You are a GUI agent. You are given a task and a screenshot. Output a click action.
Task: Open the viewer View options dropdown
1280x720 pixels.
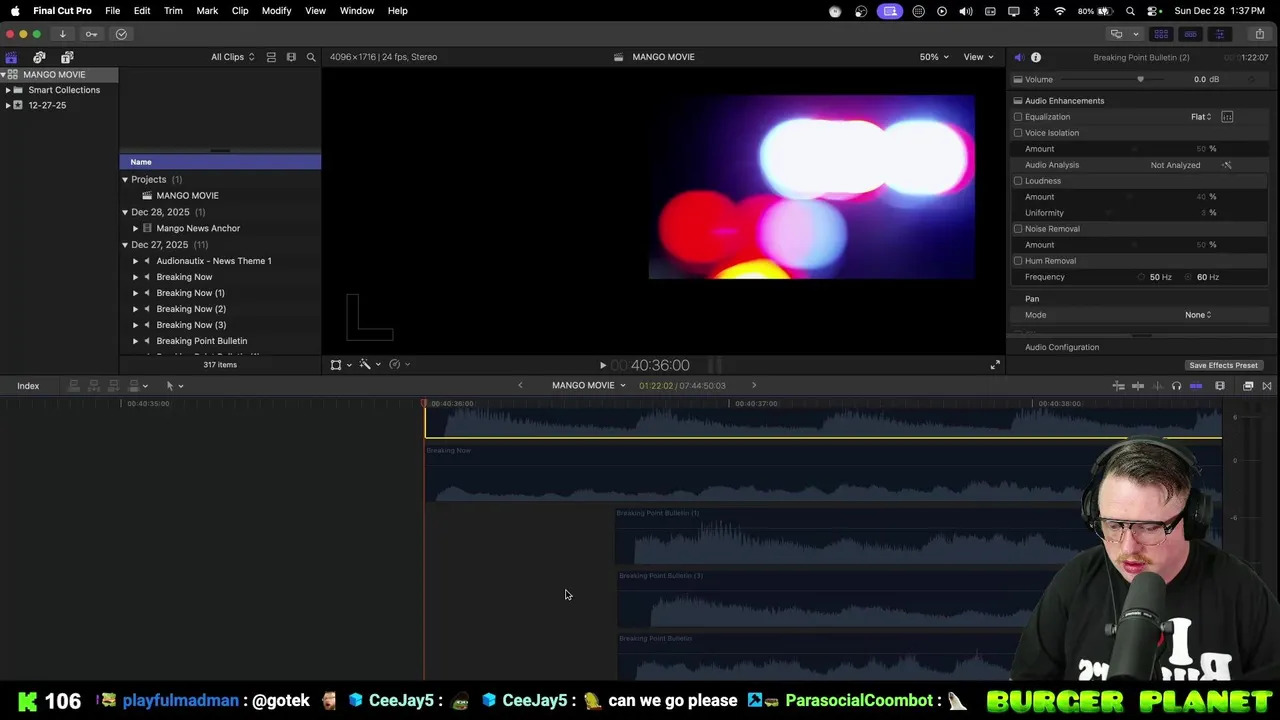[x=978, y=57]
